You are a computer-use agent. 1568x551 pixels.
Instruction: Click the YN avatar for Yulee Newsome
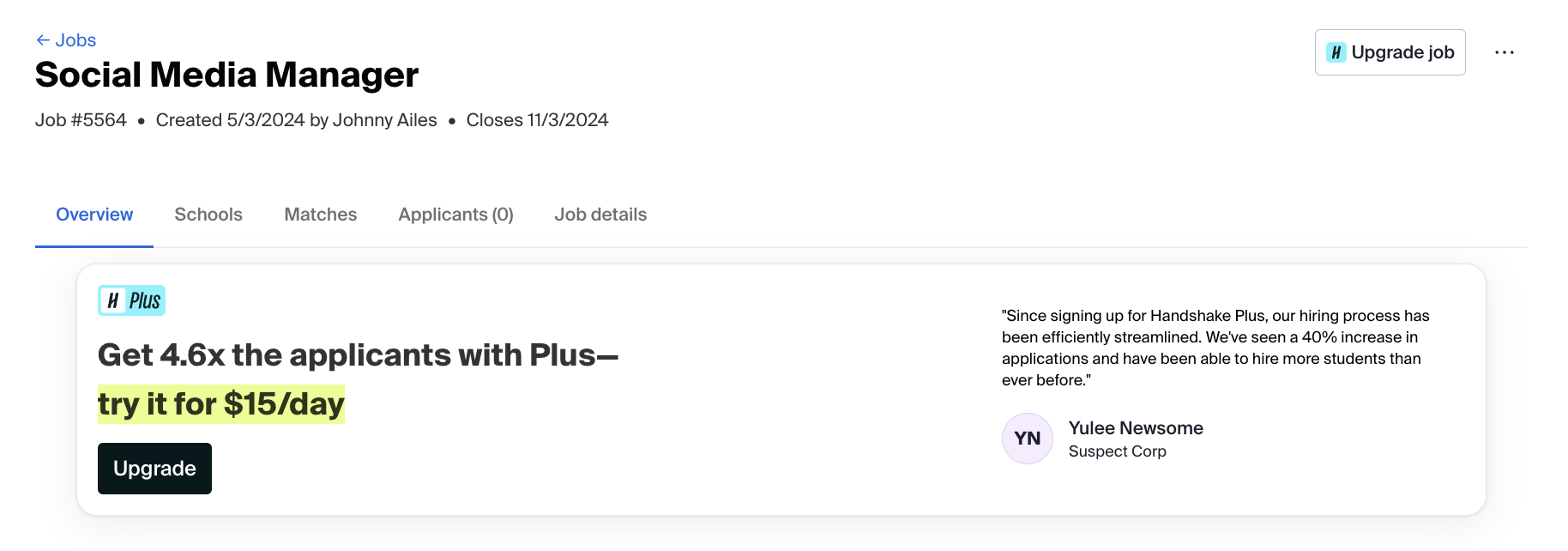(x=1027, y=438)
